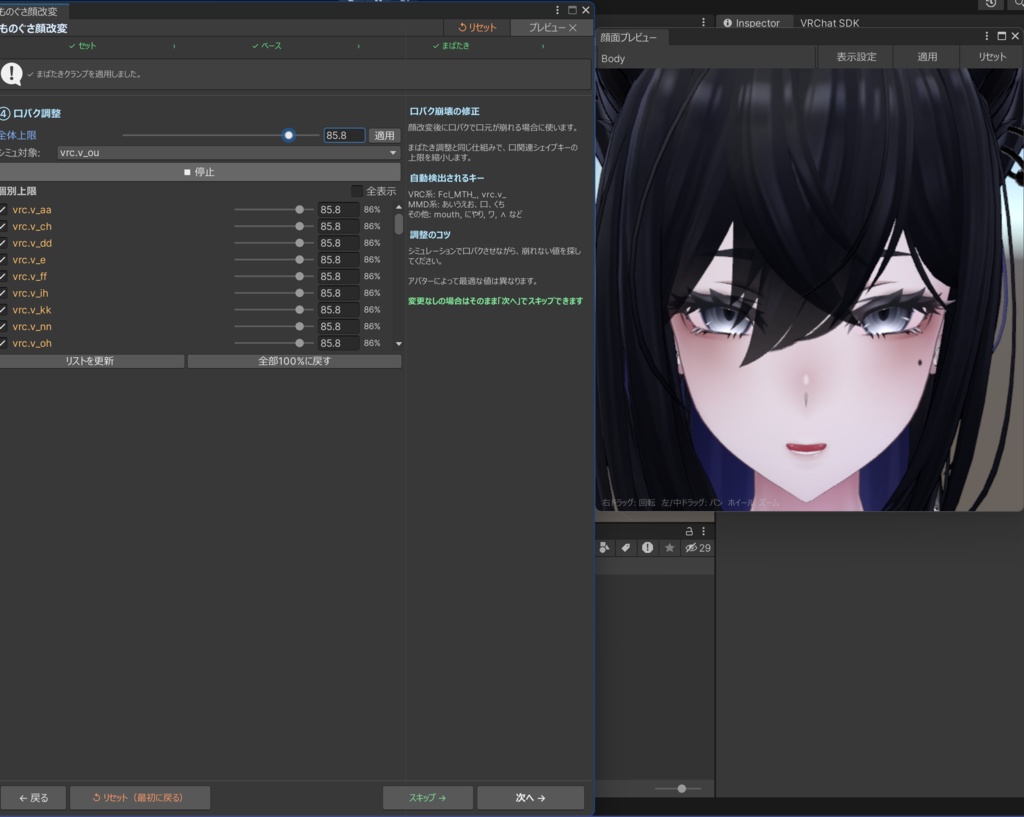Enable the 全表示 checkbox
The image size is (1024, 817).
pos(357,191)
